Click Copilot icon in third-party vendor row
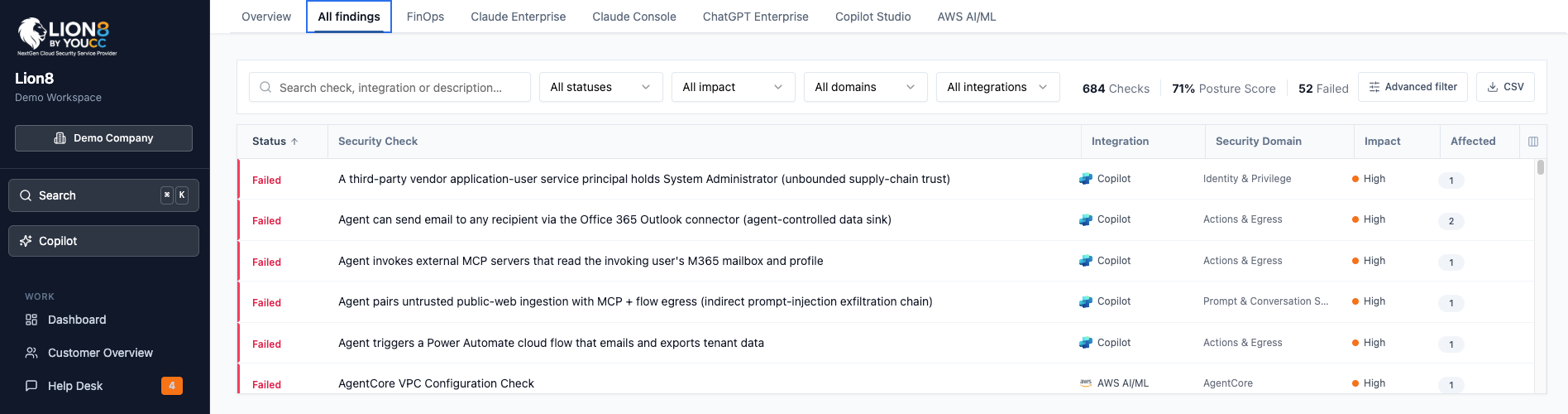The height and width of the screenshot is (414, 1568). coord(1086,179)
